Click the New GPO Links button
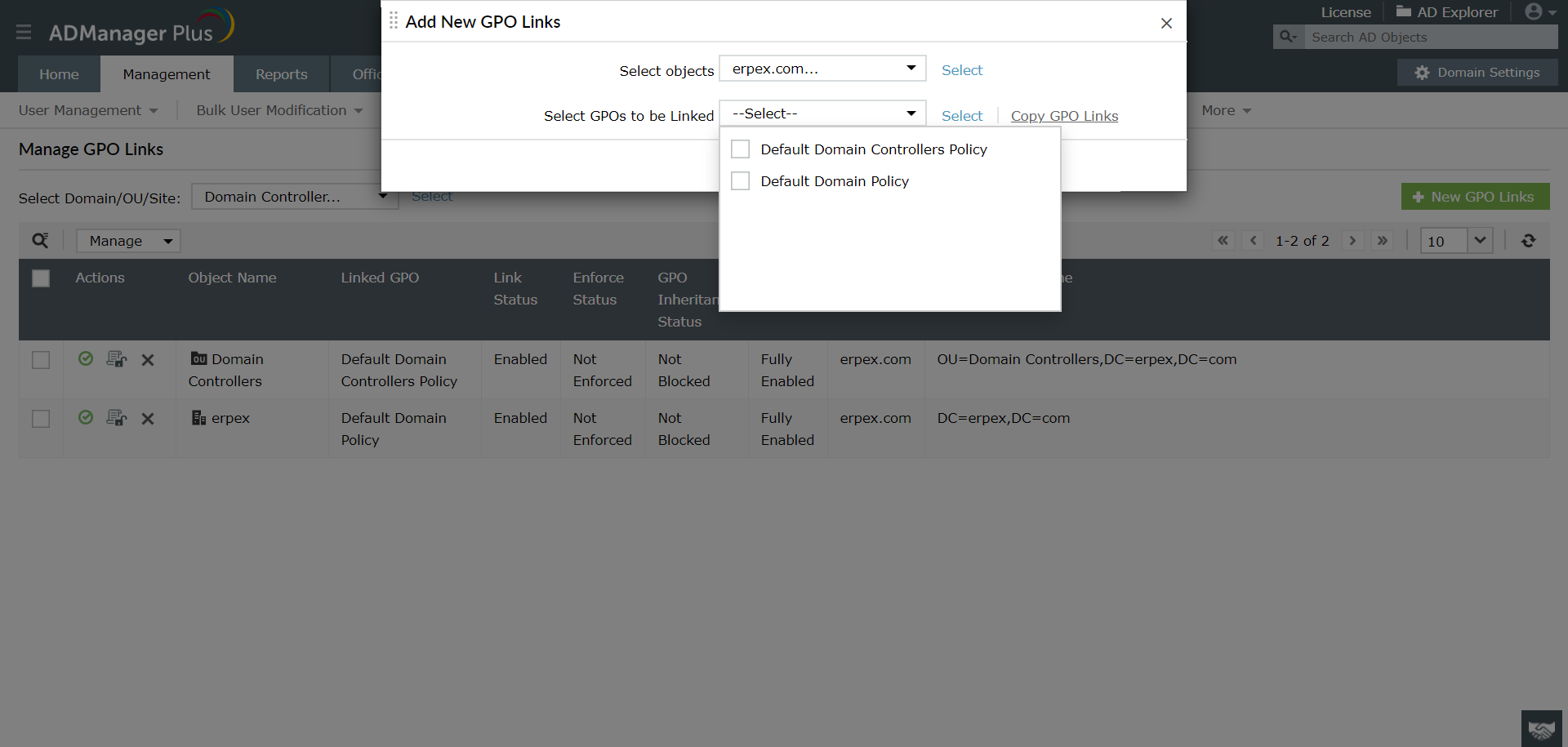Screen dimensions: 1568x747 [x=1475, y=196]
